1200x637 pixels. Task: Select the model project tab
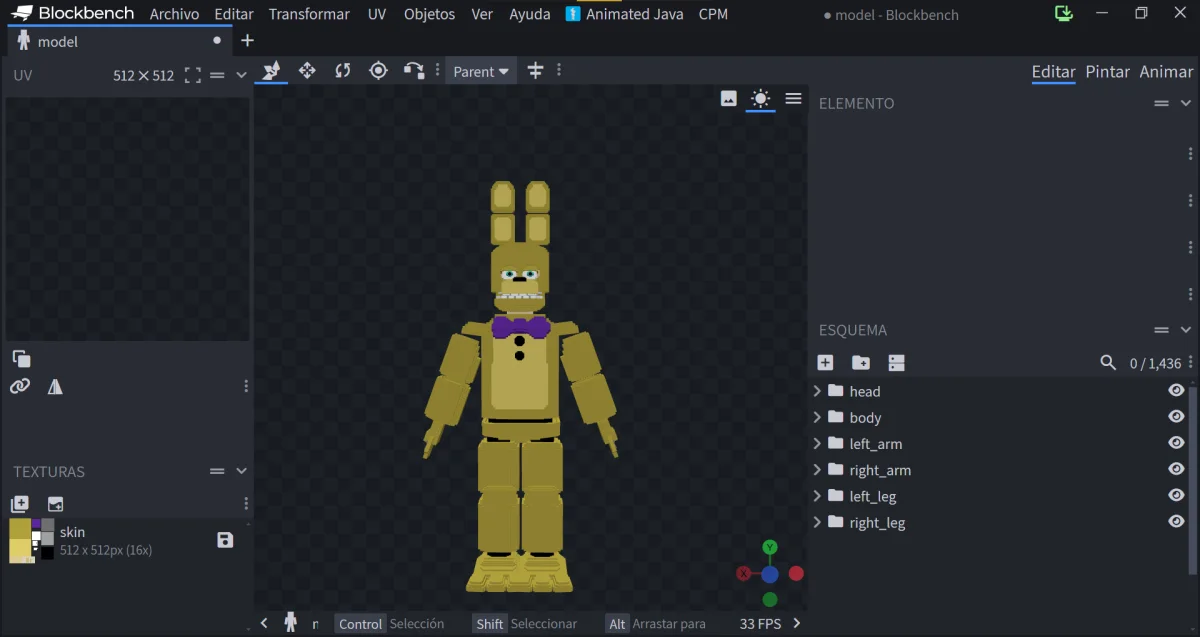tap(119, 41)
